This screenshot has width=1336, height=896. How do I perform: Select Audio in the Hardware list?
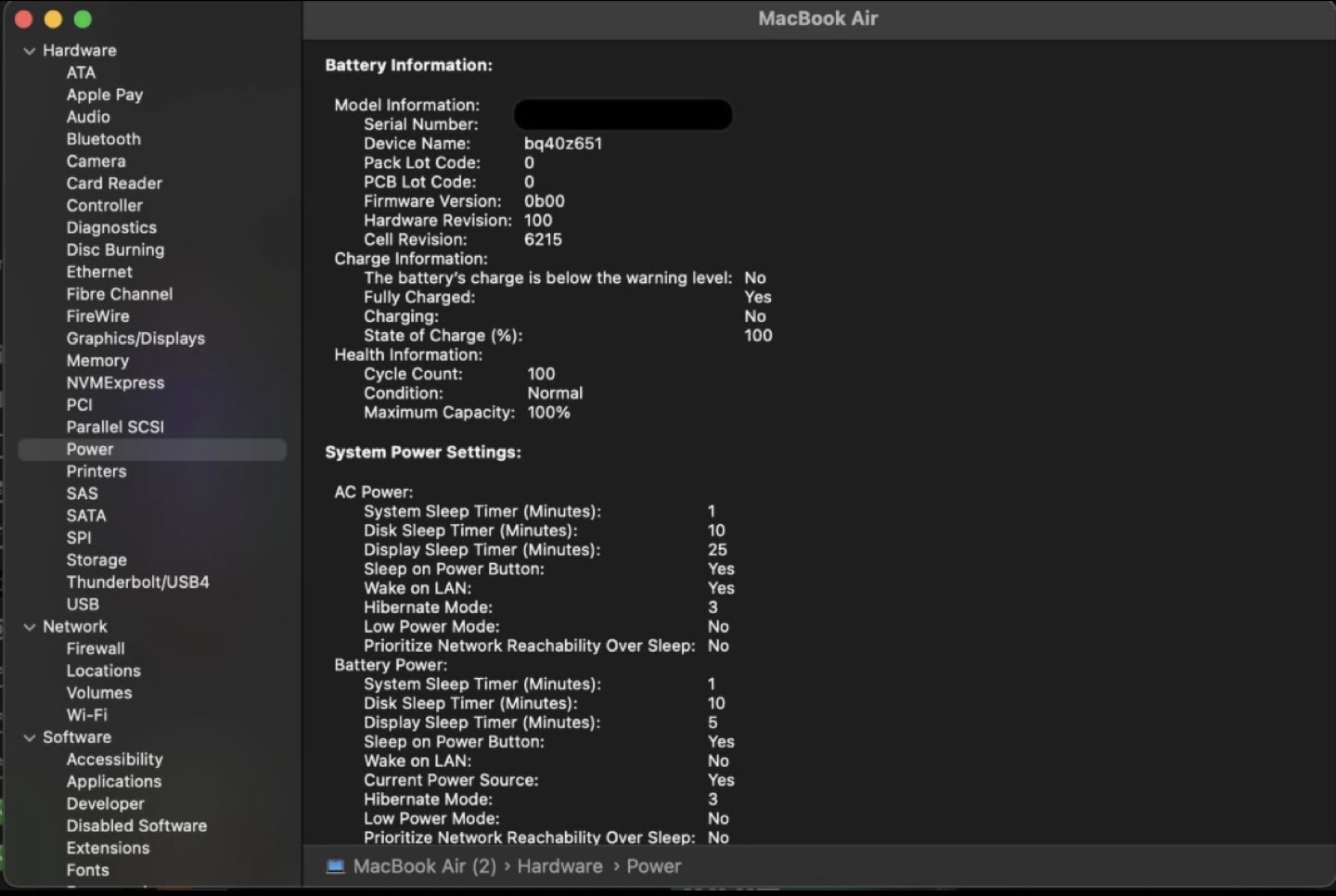pos(88,117)
